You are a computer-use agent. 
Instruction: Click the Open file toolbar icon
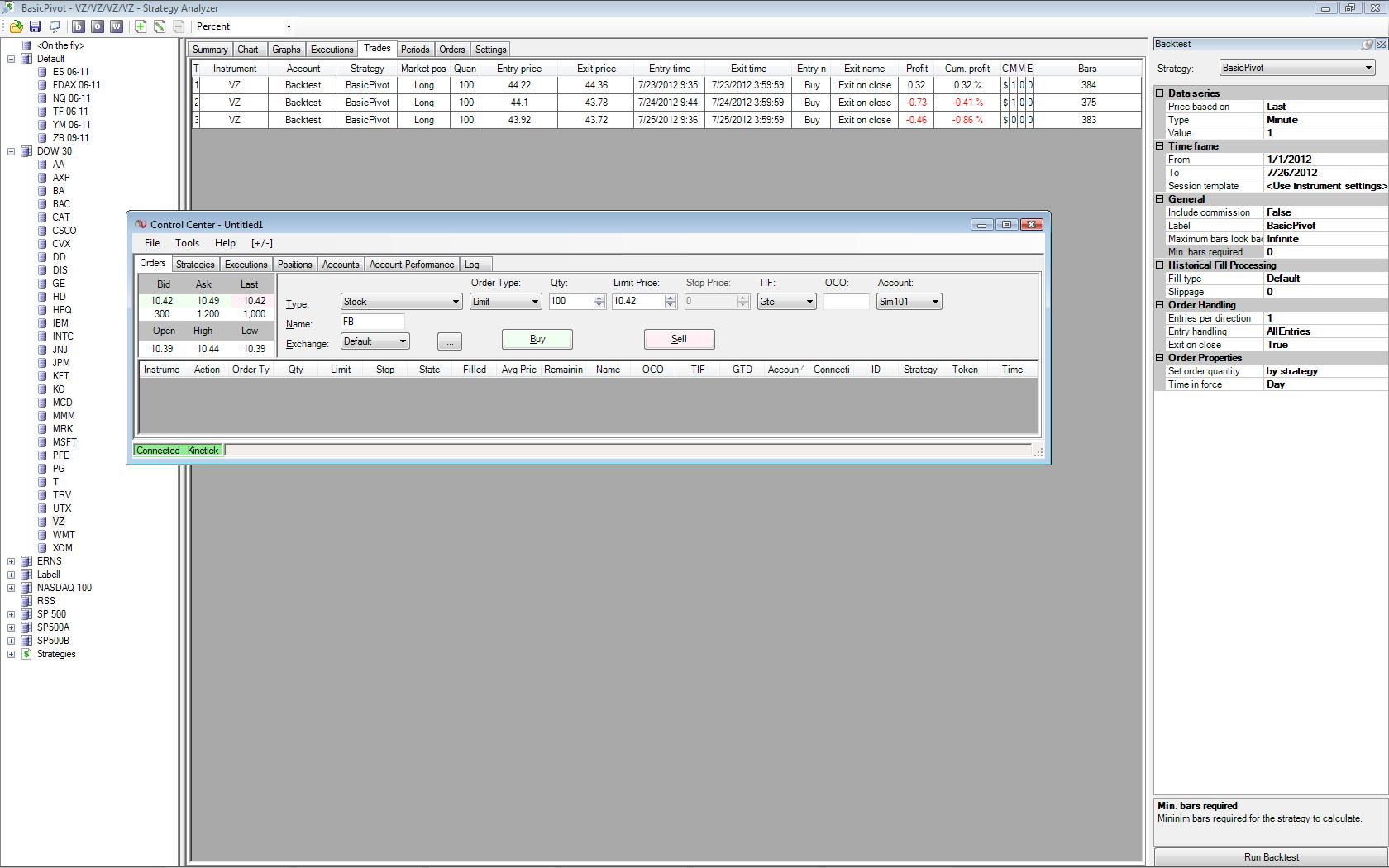tap(16, 26)
